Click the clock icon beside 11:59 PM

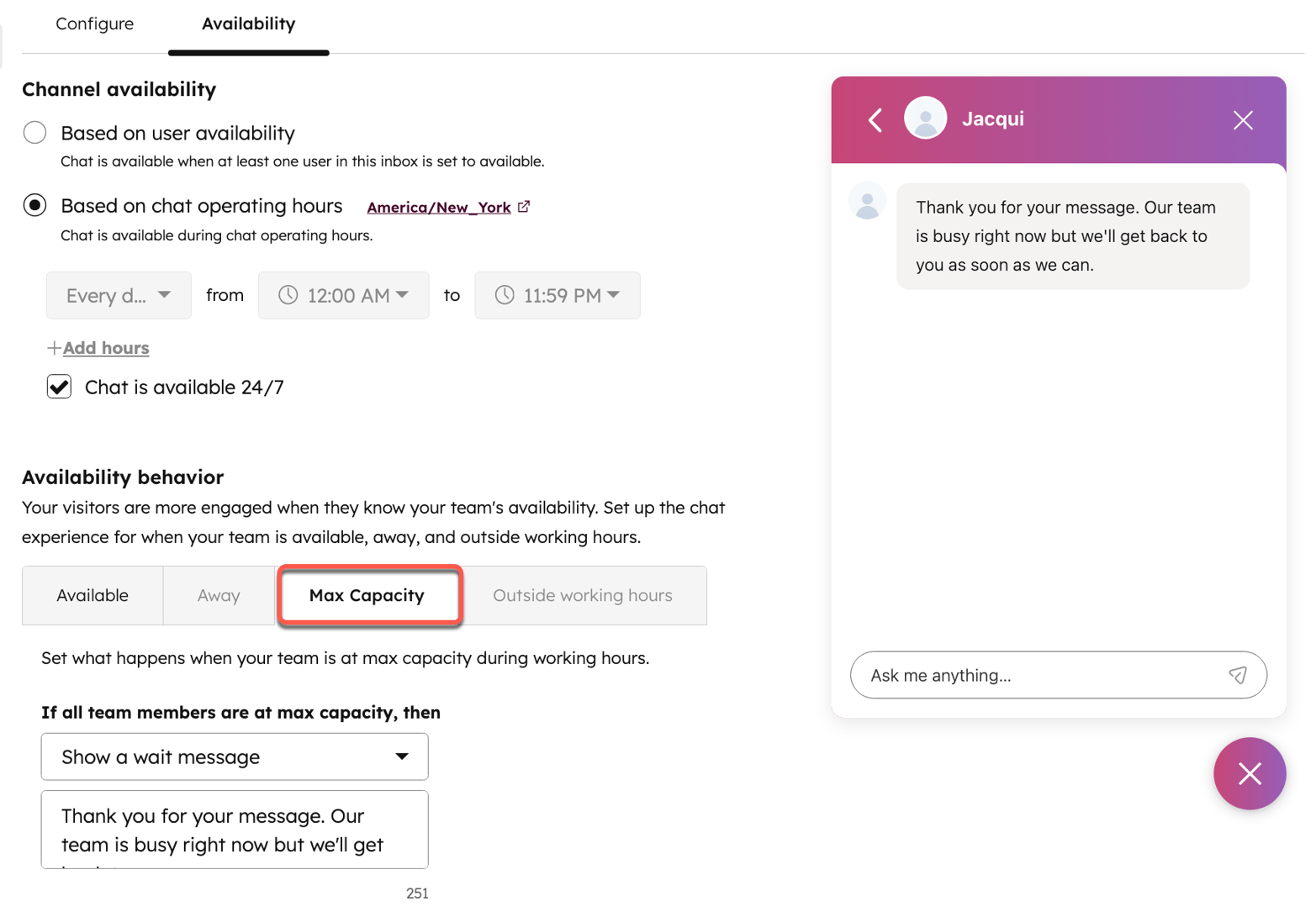(x=505, y=295)
